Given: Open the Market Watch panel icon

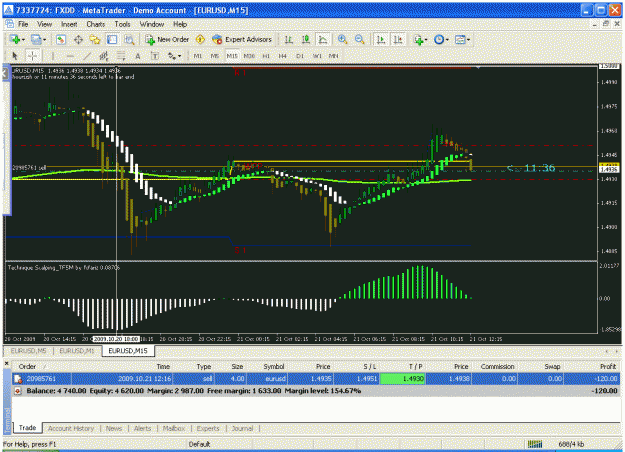Looking at the screenshot, I should click(61, 39).
